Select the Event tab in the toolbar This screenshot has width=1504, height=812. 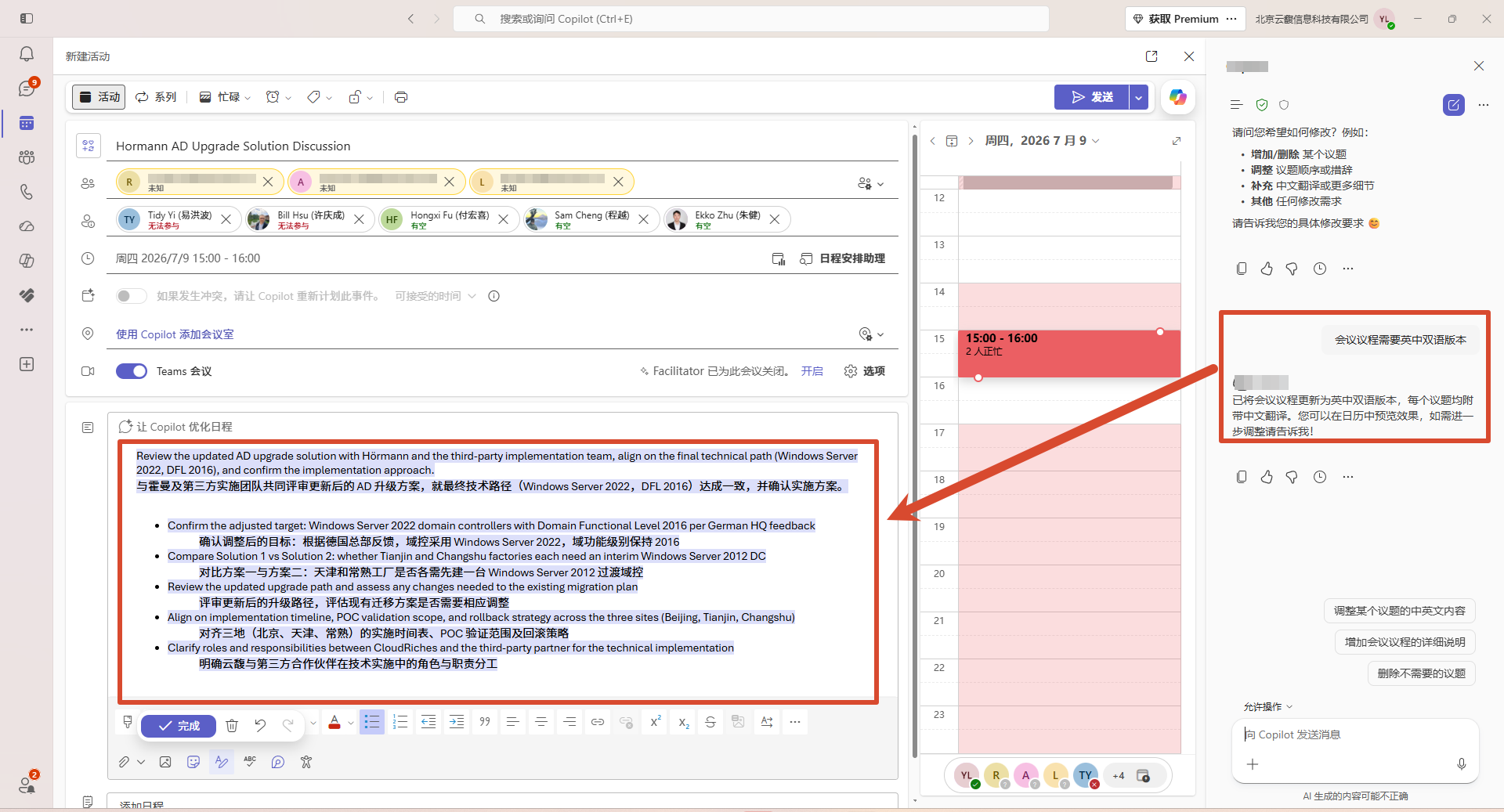coord(99,97)
